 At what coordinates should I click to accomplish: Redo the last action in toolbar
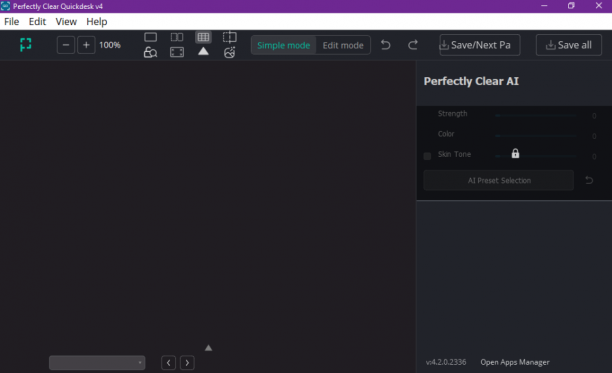click(x=413, y=45)
